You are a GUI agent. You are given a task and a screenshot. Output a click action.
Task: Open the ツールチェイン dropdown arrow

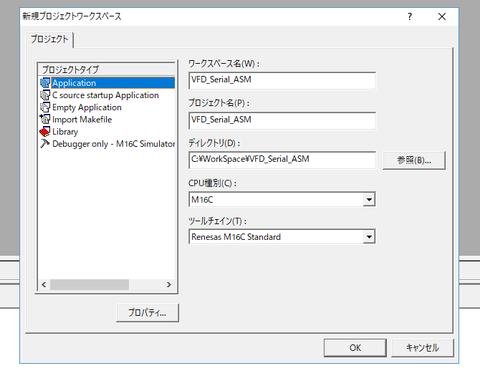point(369,237)
